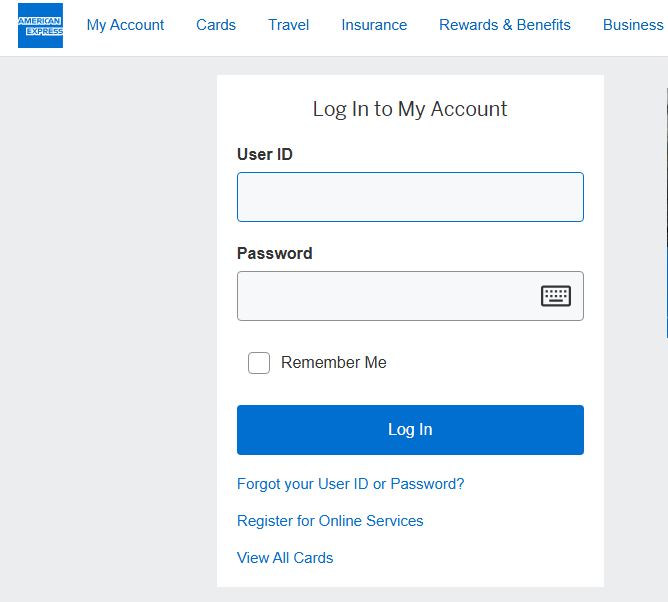The width and height of the screenshot is (668, 602).
Task: Click the partially visible banner at right edge
Action: pyautogui.click(x=667, y=213)
